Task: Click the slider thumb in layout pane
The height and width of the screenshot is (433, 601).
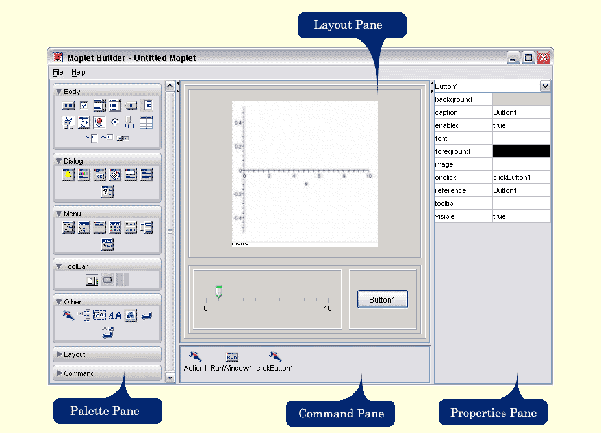Action: pos(218,291)
